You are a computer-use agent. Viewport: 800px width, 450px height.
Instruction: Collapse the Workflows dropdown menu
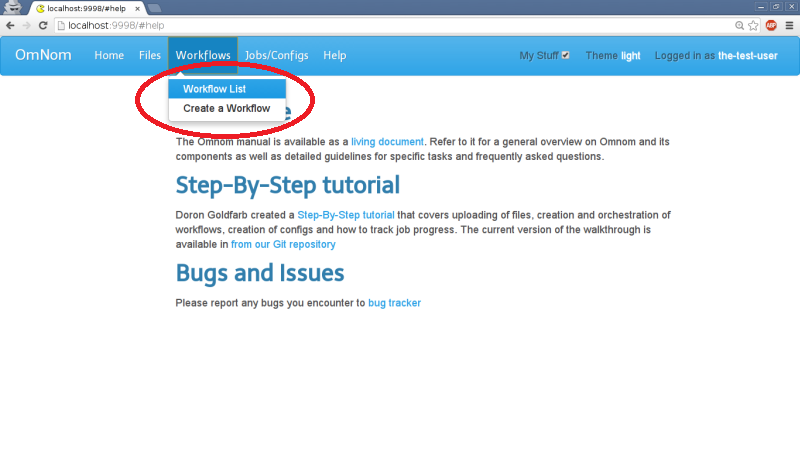click(203, 55)
